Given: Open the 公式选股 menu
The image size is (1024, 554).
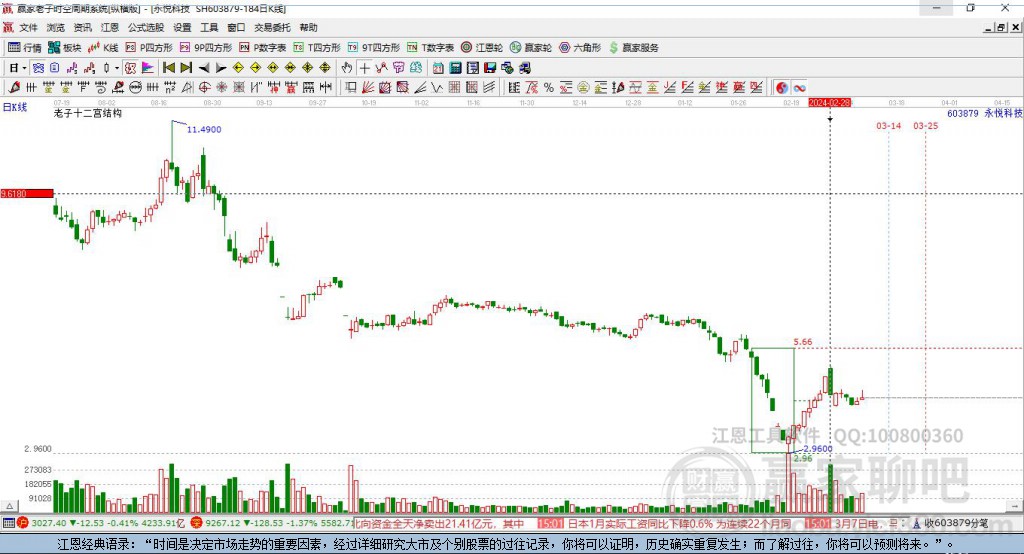Looking at the screenshot, I should coord(146,27).
